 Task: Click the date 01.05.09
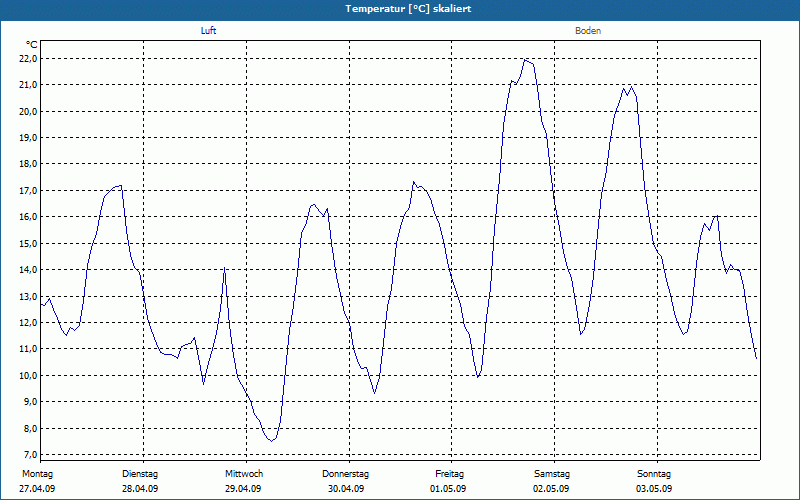pyautogui.click(x=448, y=489)
